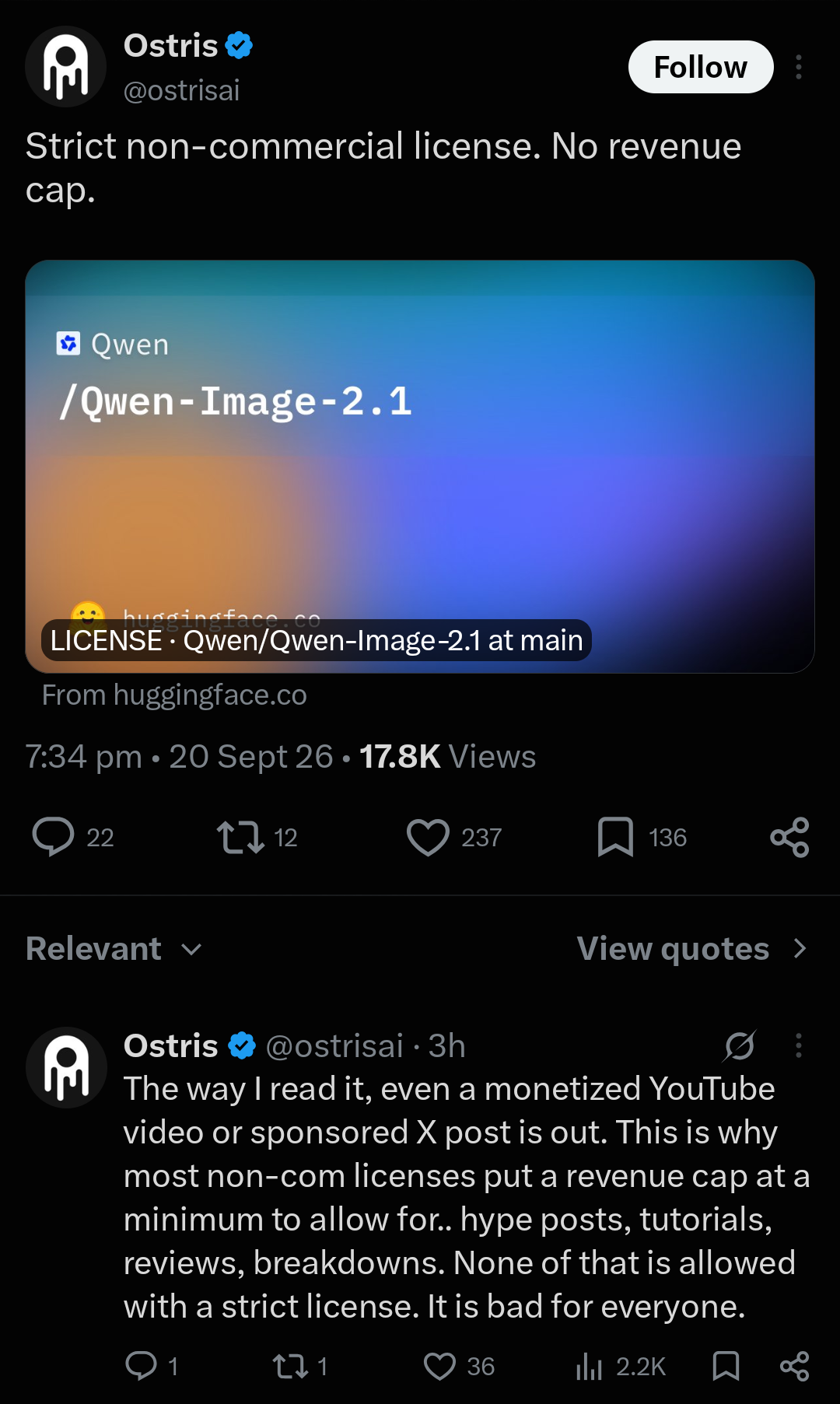This screenshot has width=840, height=1404.
Task: Follow the Ostris account
Action: point(701,67)
